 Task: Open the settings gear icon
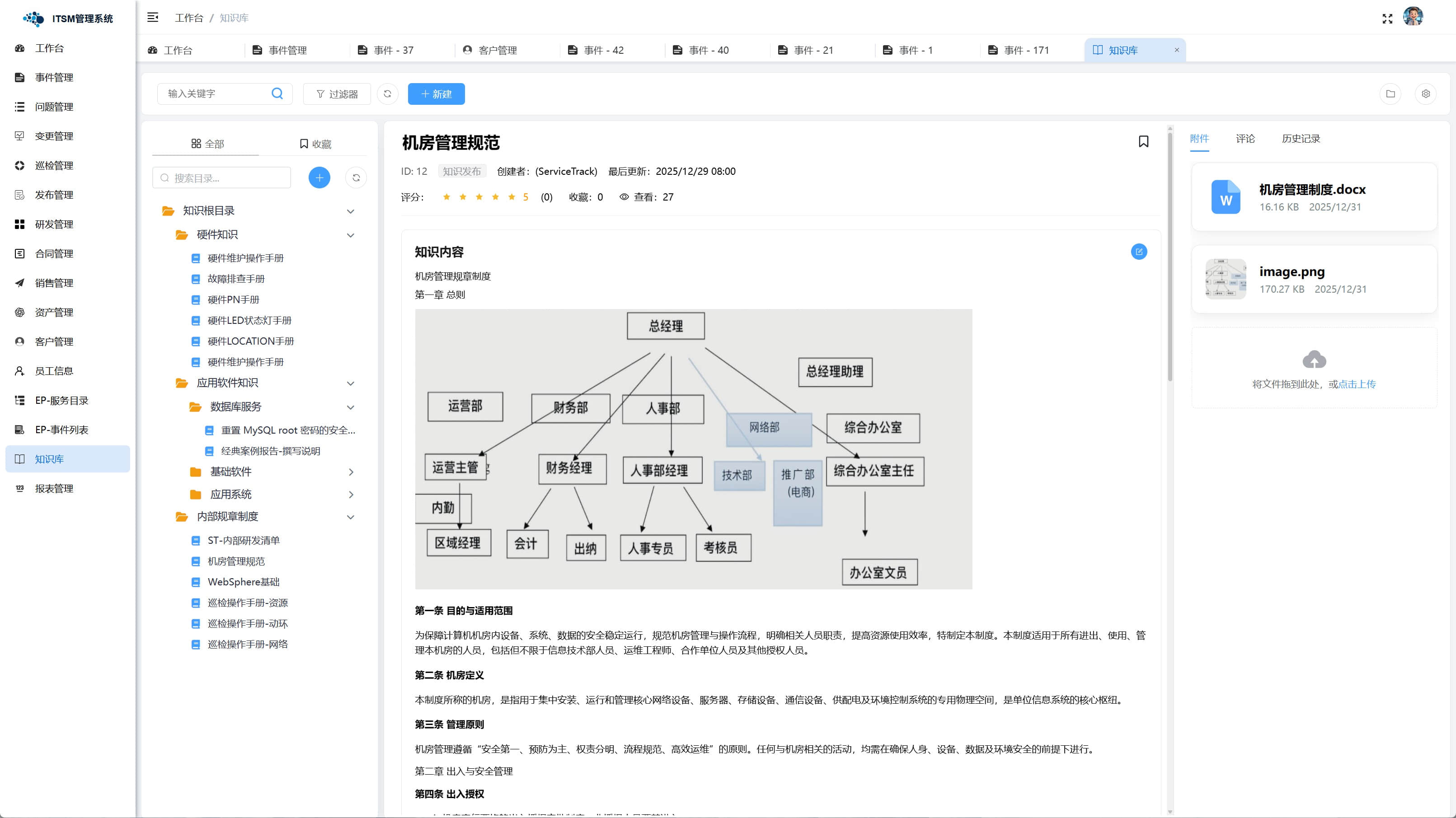tap(1425, 94)
